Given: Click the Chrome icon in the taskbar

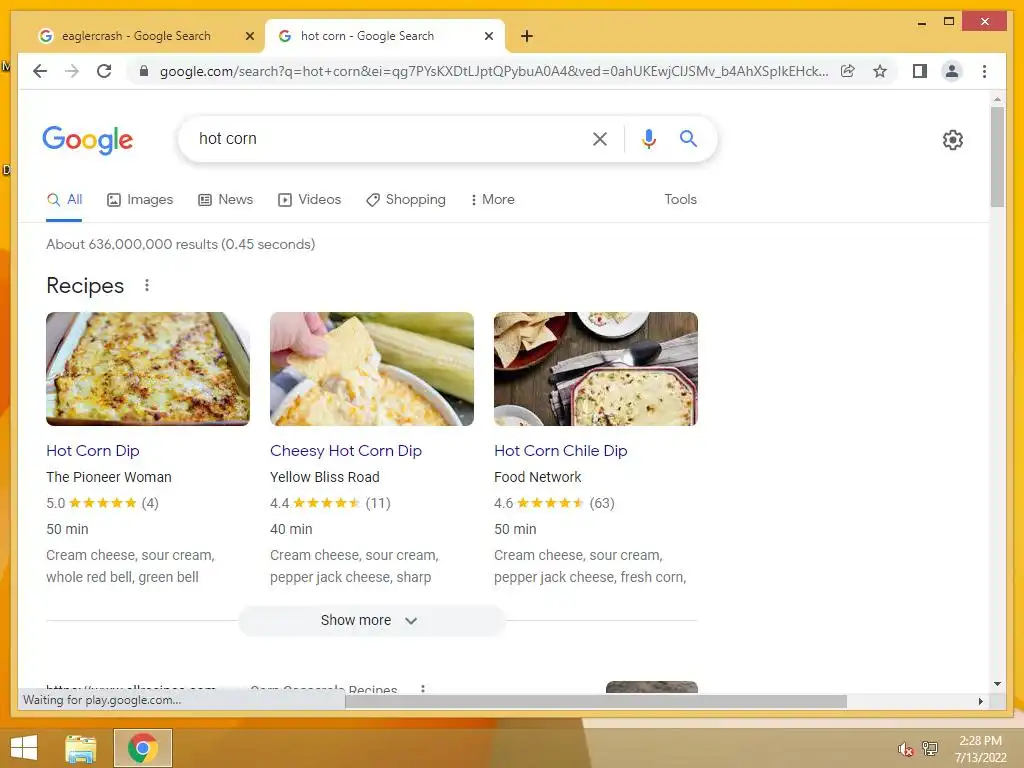Looking at the screenshot, I should [143, 748].
